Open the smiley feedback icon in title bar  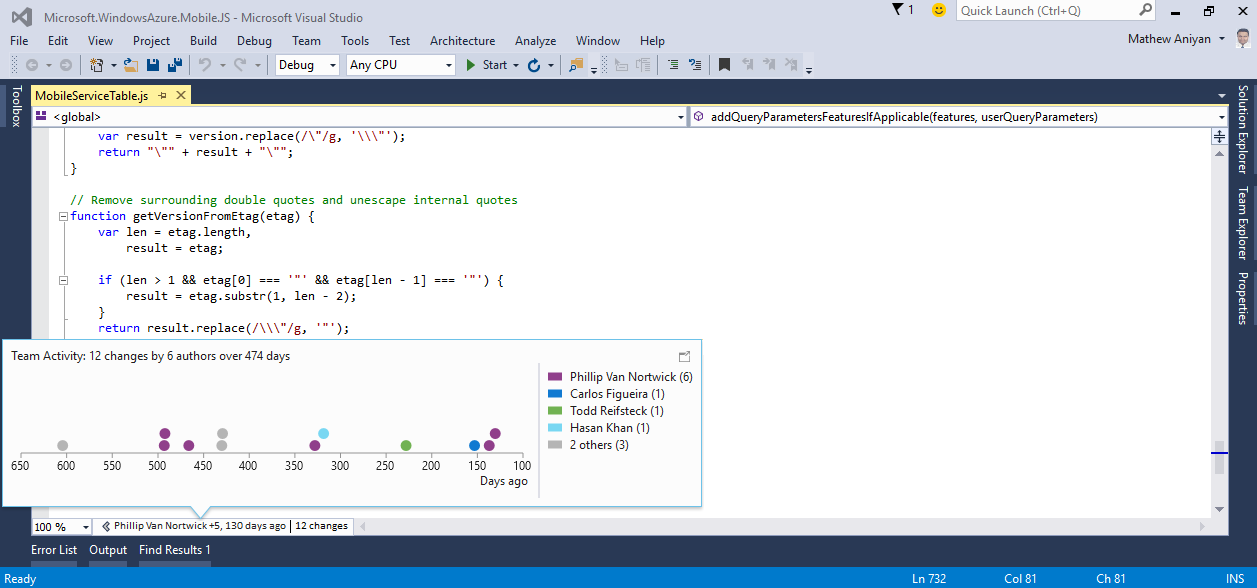coord(937,12)
